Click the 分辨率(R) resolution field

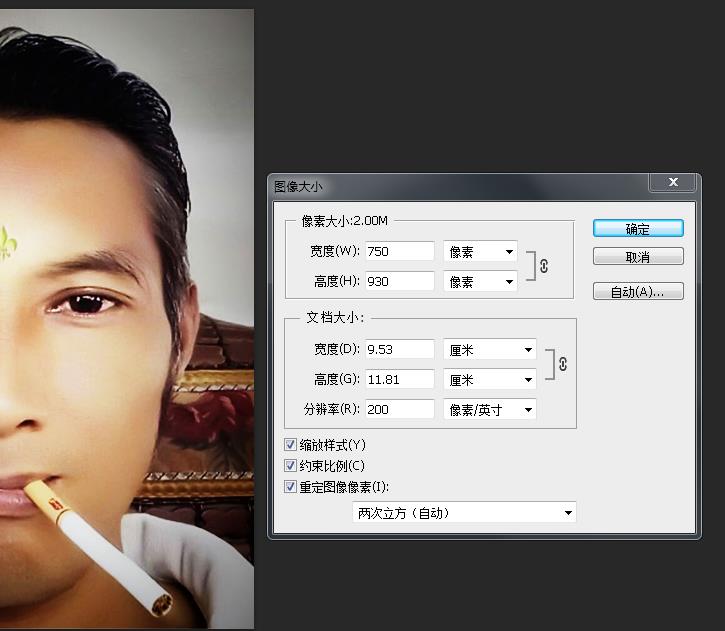pyautogui.click(x=400, y=409)
